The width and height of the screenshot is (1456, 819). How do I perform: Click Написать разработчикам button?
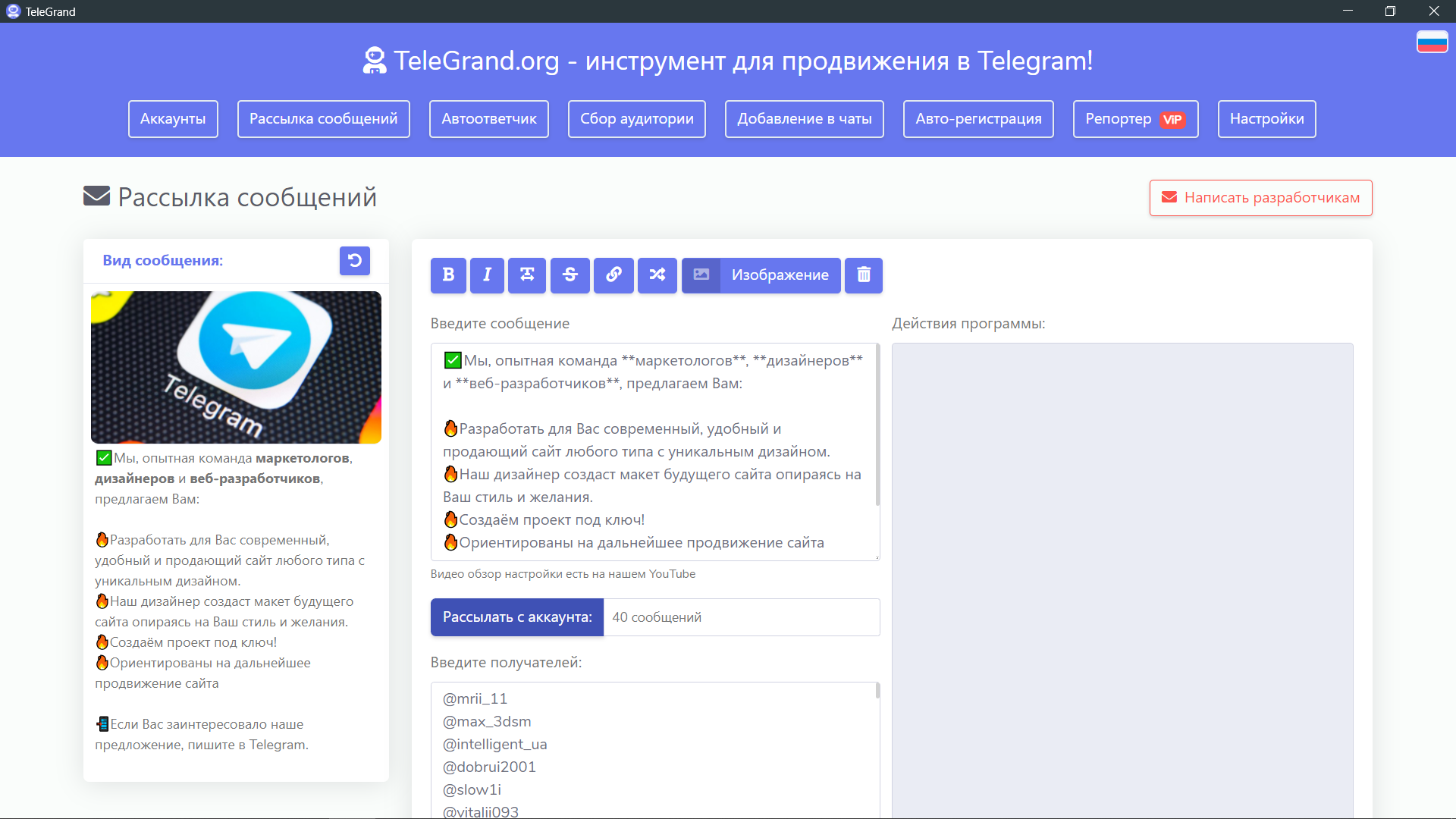(1260, 198)
